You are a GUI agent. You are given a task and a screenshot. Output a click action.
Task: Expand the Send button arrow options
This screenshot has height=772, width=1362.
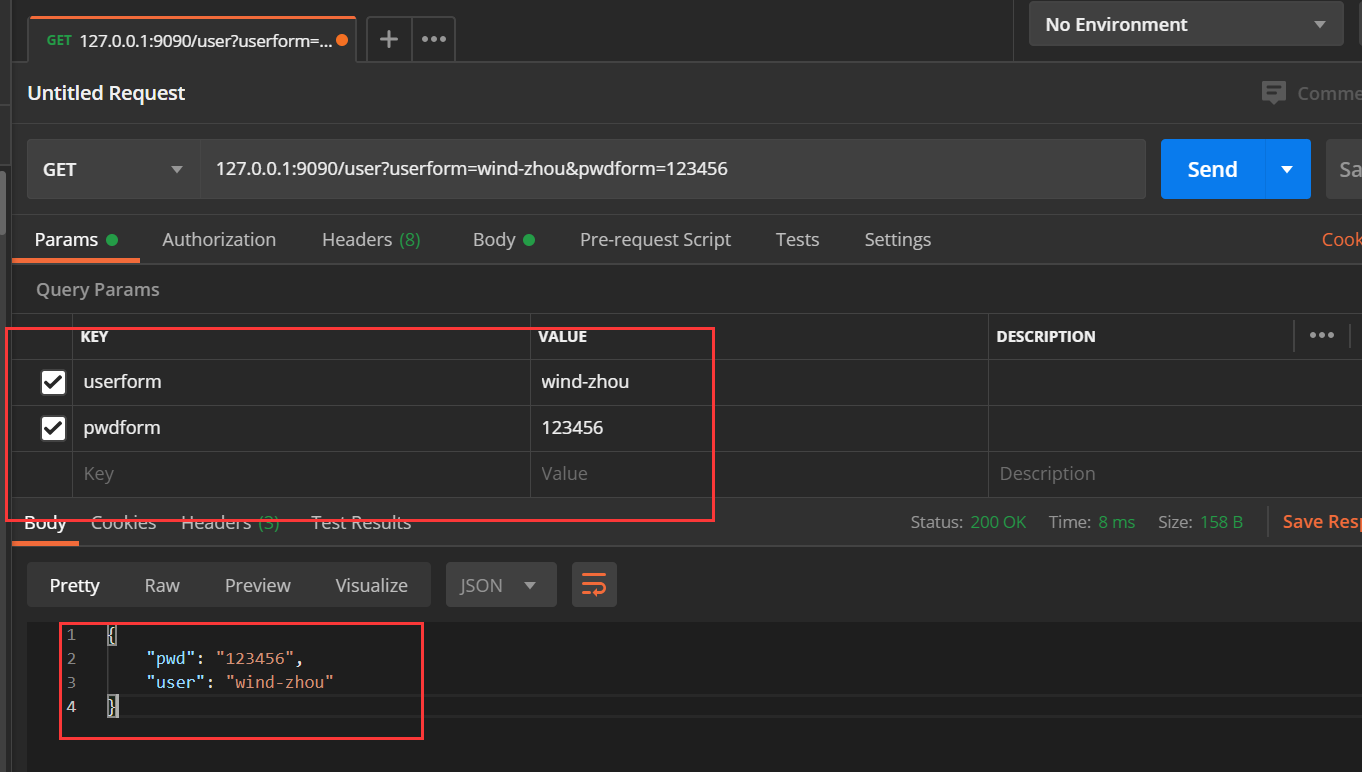coord(1287,170)
